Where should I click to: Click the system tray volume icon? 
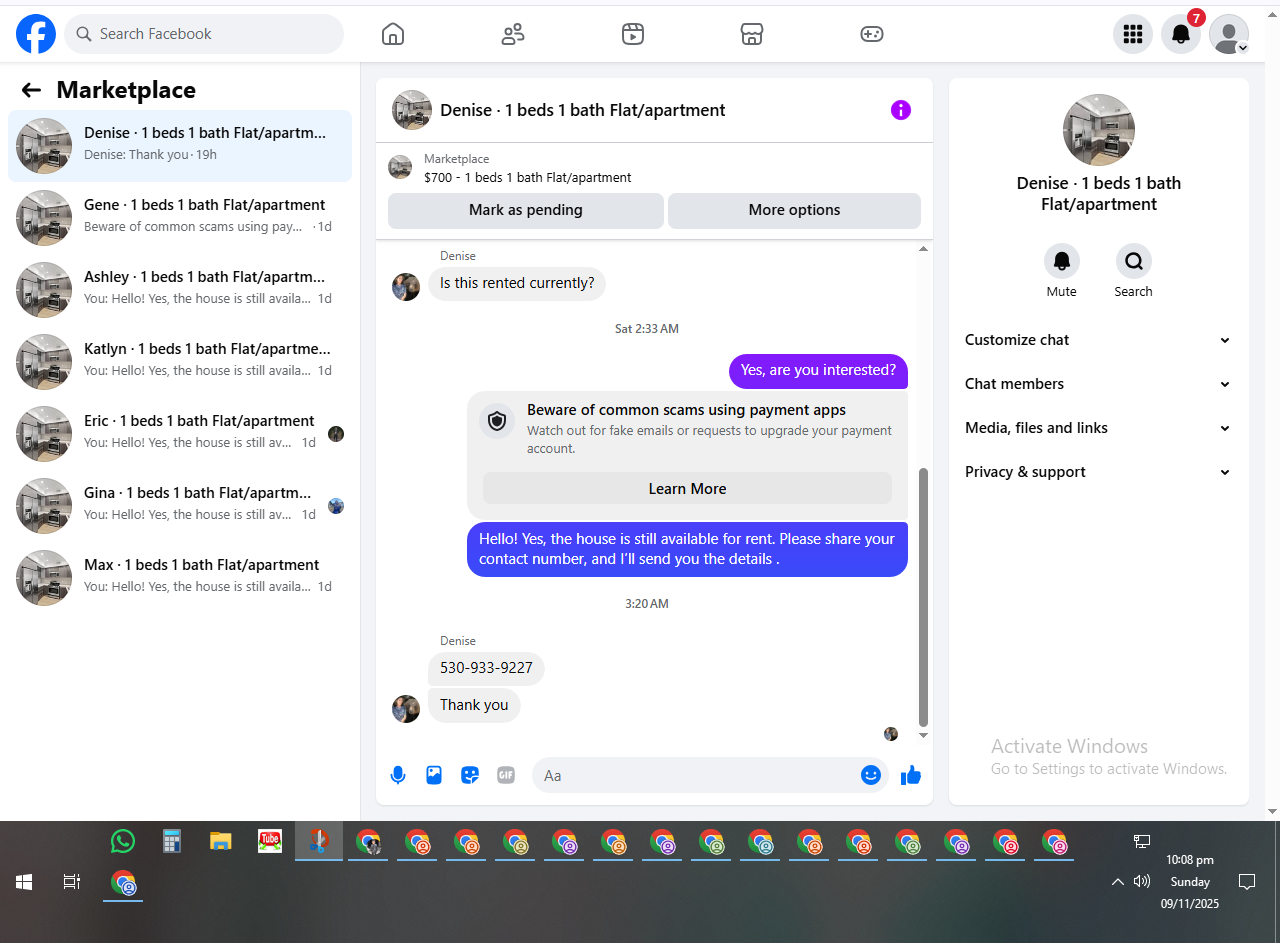[1142, 881]
